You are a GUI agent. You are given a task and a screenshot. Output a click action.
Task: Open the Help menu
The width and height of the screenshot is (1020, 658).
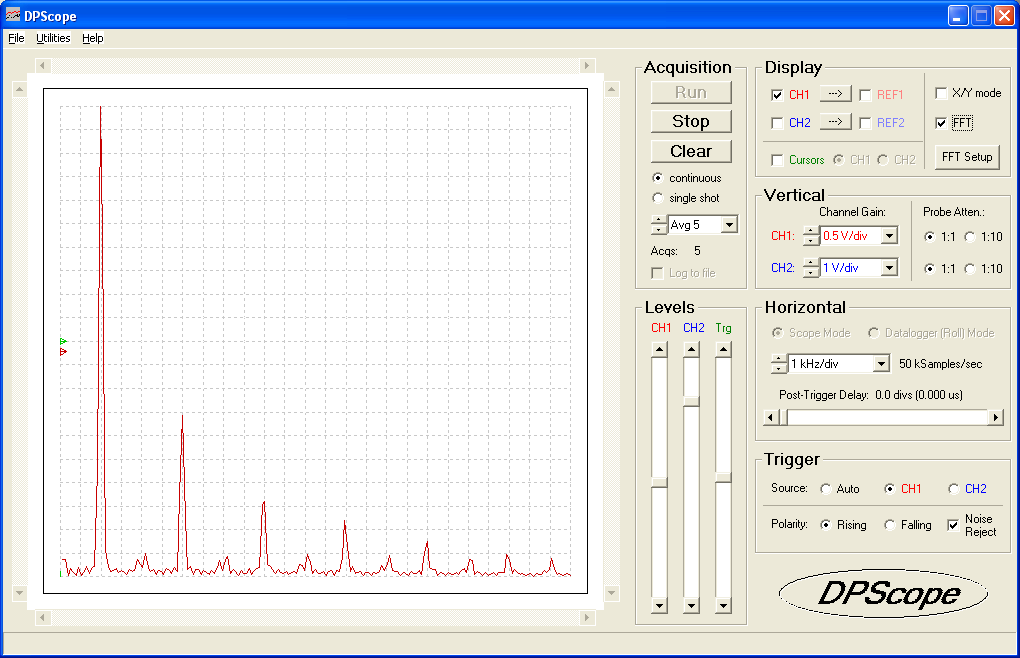pyautogui.click(x=92, y=38)
